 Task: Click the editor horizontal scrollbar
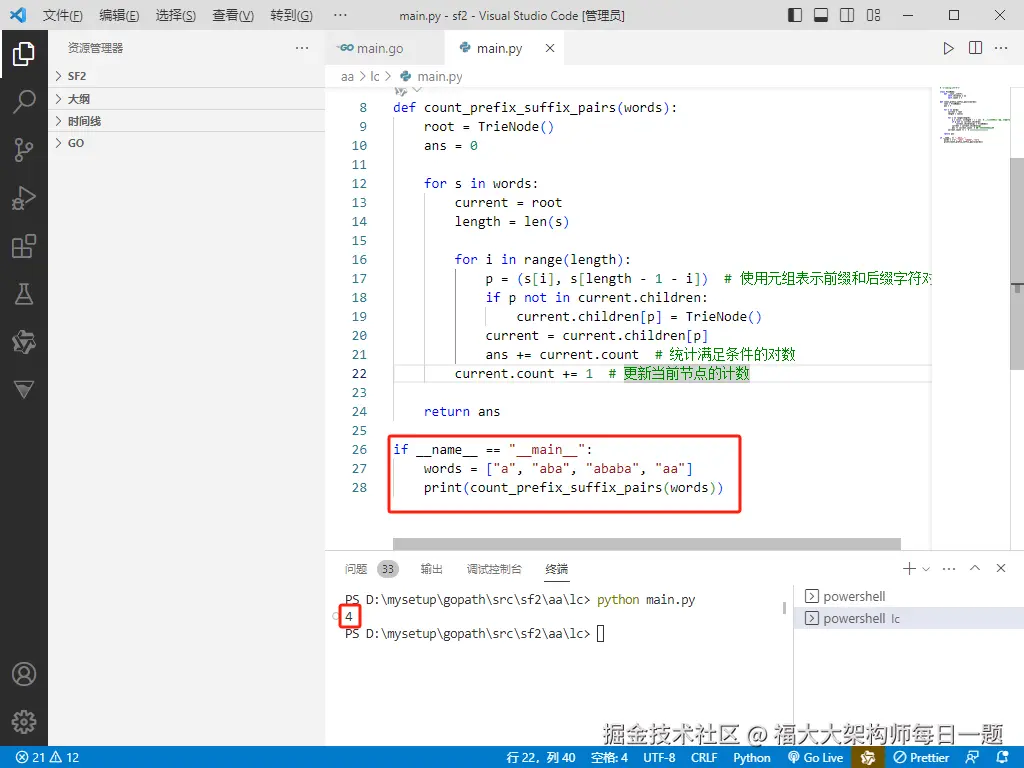pos(647,544)
